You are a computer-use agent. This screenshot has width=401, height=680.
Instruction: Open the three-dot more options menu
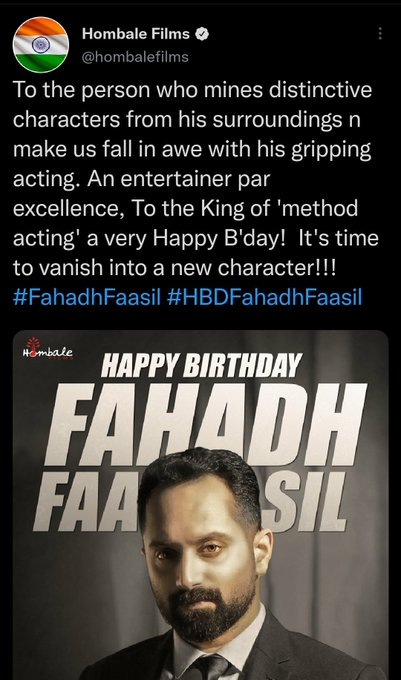coord(380,33)
